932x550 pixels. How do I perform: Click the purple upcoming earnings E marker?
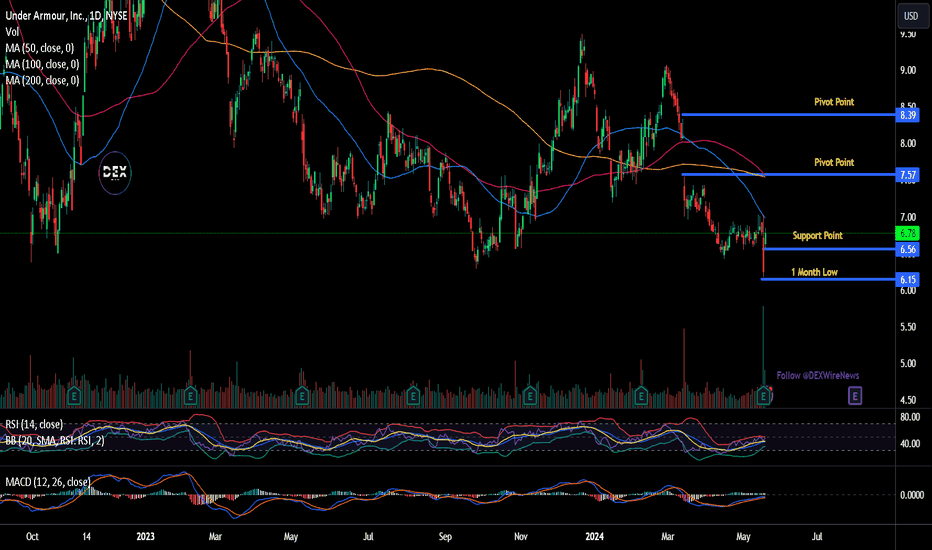[x=855, y=395]
